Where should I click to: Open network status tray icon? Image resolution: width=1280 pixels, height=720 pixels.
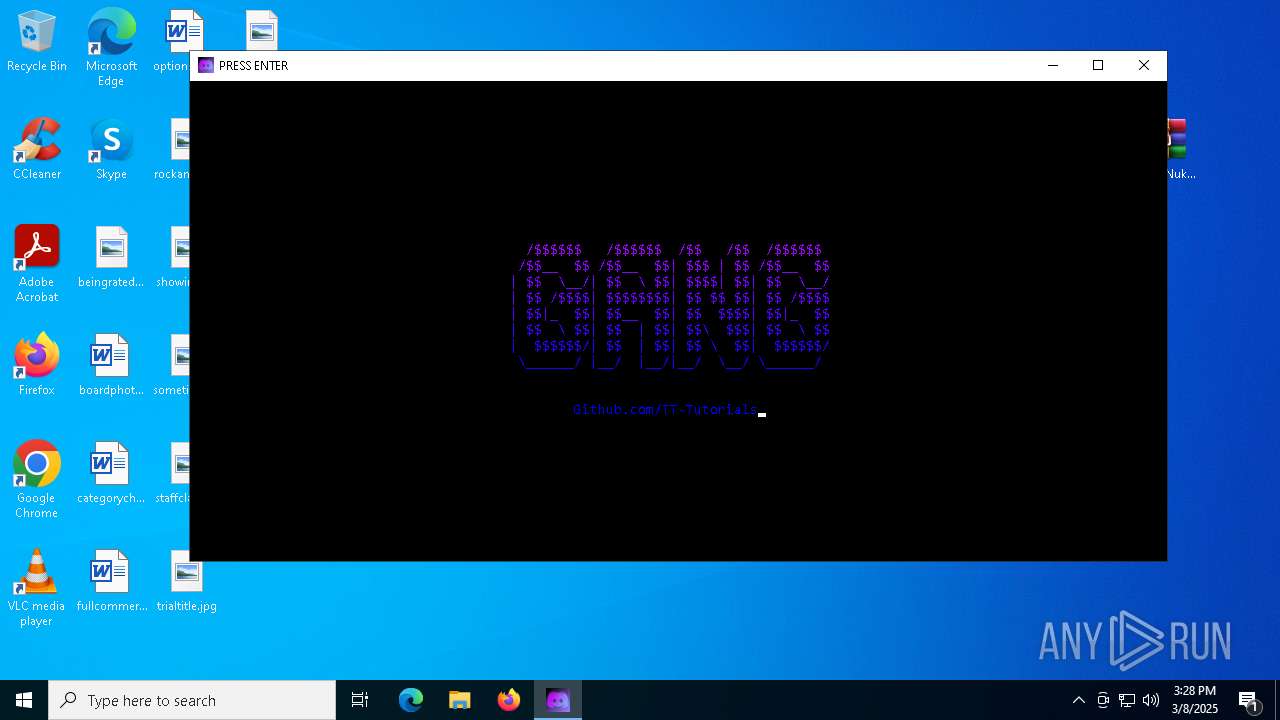1127,700
